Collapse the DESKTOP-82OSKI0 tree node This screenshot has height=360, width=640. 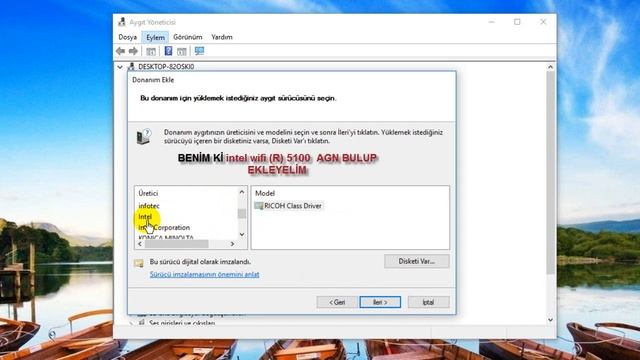click(120, 67)
